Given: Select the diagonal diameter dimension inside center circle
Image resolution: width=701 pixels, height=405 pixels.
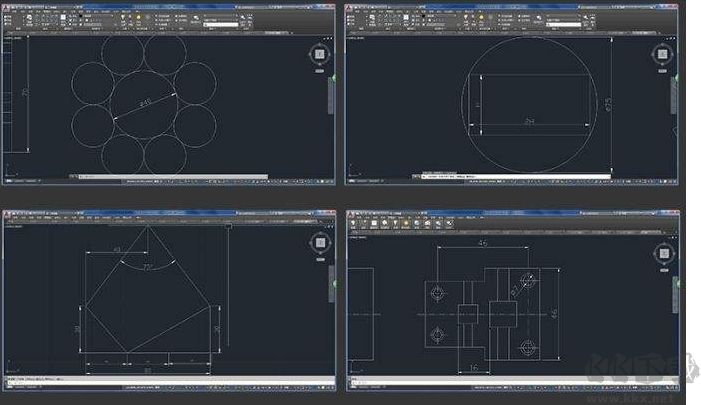Looking at the screenshot, I should click(145, 103).
